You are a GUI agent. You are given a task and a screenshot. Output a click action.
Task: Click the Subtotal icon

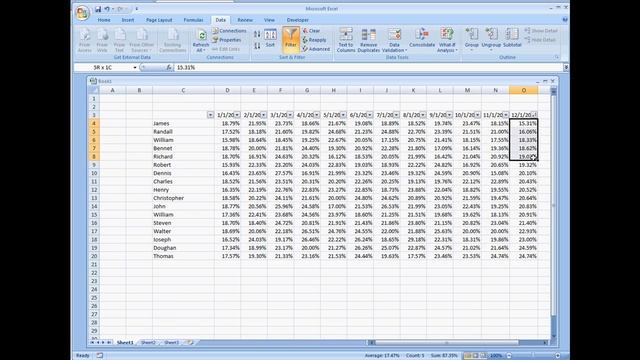512,38
